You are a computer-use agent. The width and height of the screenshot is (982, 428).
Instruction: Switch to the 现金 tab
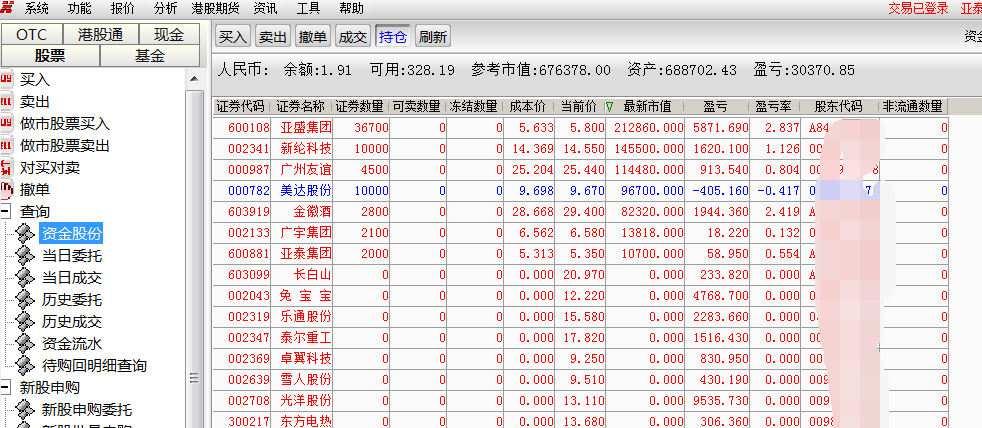point(169,34)
